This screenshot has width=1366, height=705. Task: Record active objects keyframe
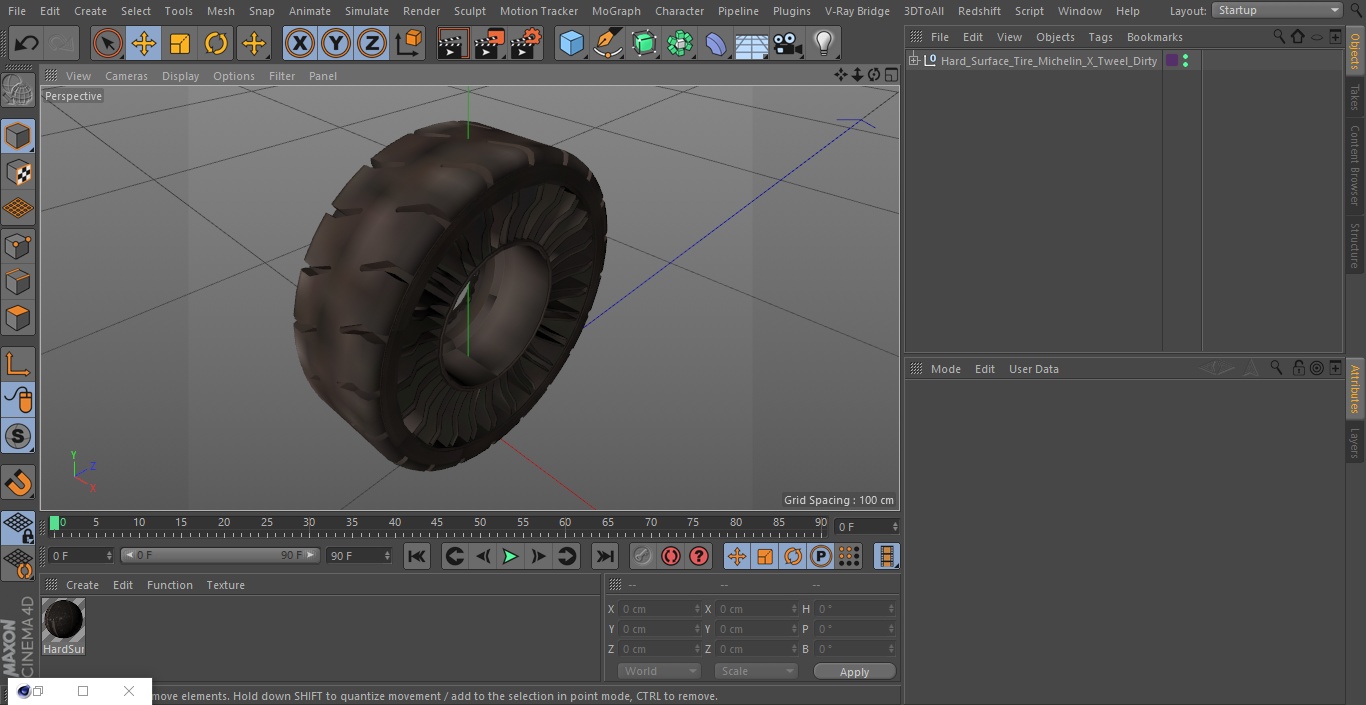click(642, 556)
